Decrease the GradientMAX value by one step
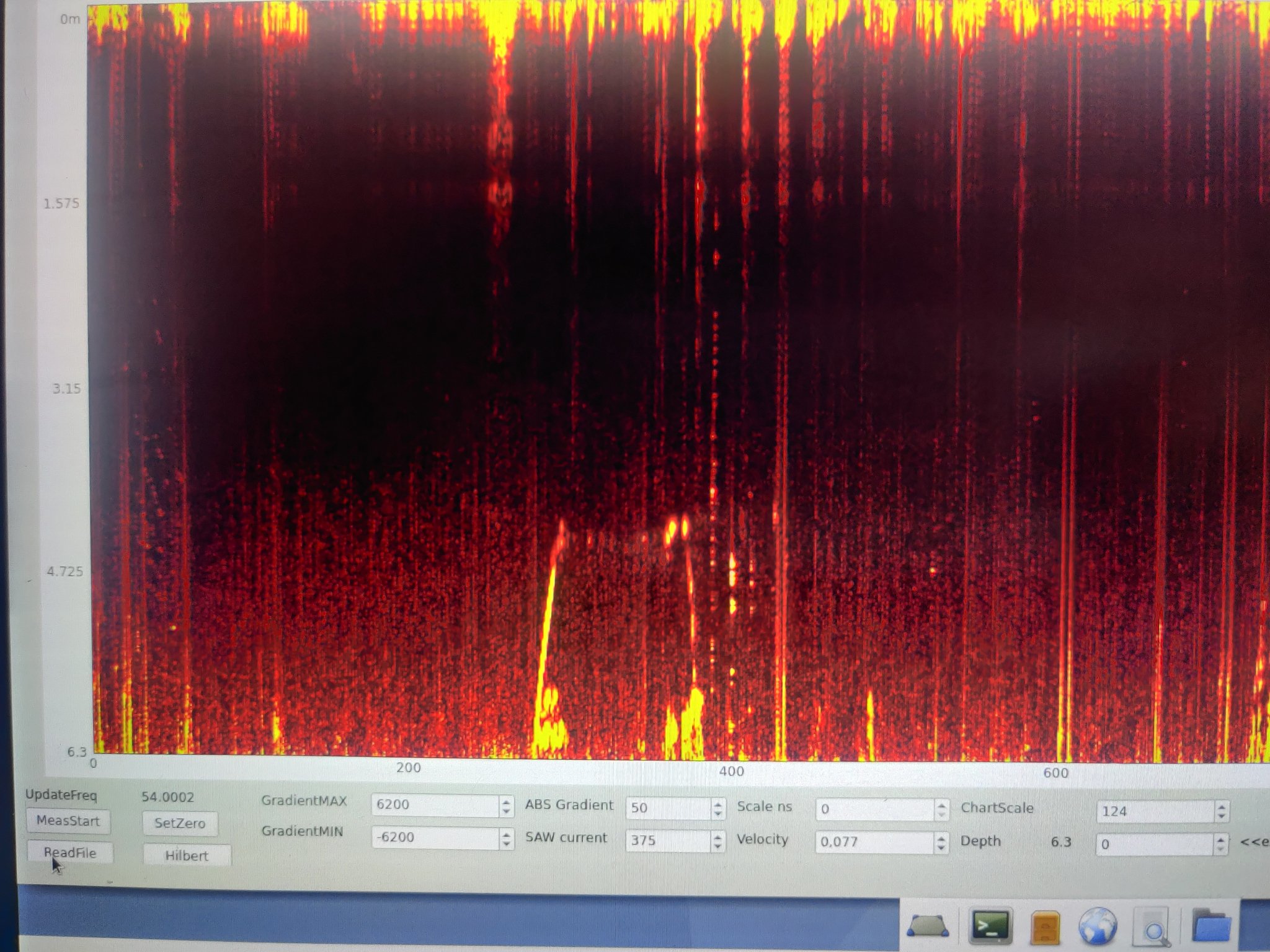1270x952 pixels. coord(507,811)
